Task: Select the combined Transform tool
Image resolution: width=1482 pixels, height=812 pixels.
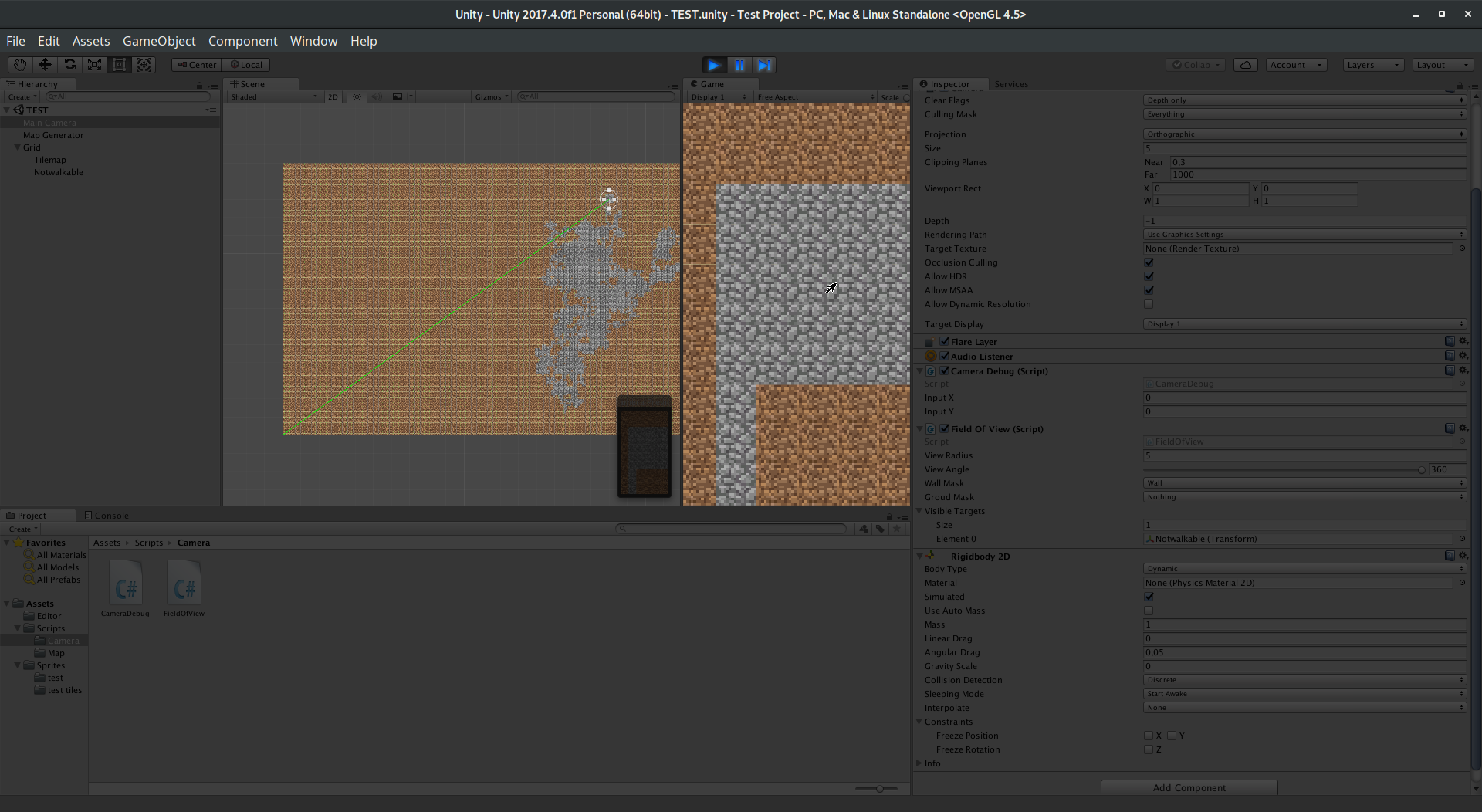Action: [x=144, y=65]
